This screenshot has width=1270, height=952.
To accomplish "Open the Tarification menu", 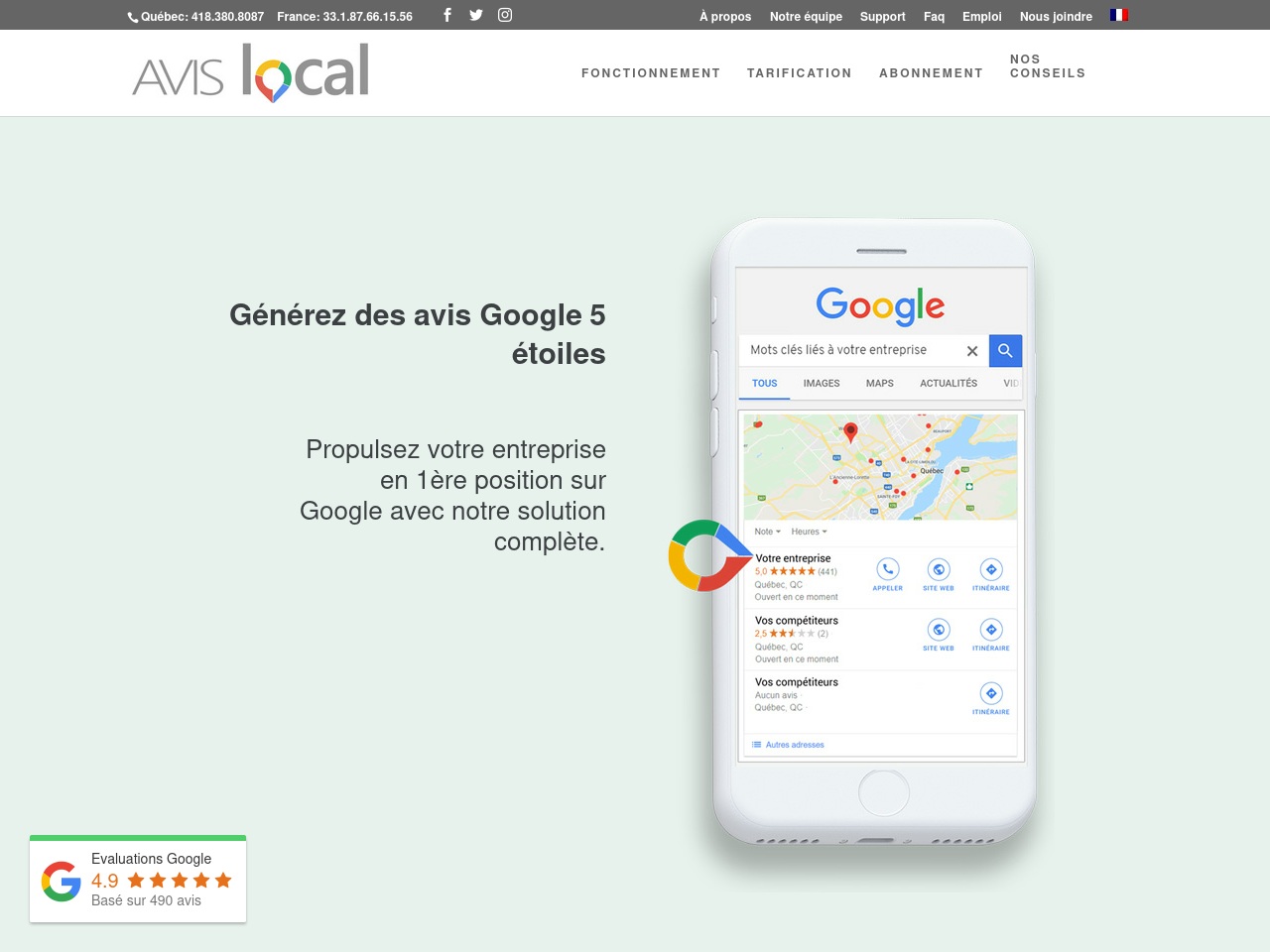I will pos(800,73).
